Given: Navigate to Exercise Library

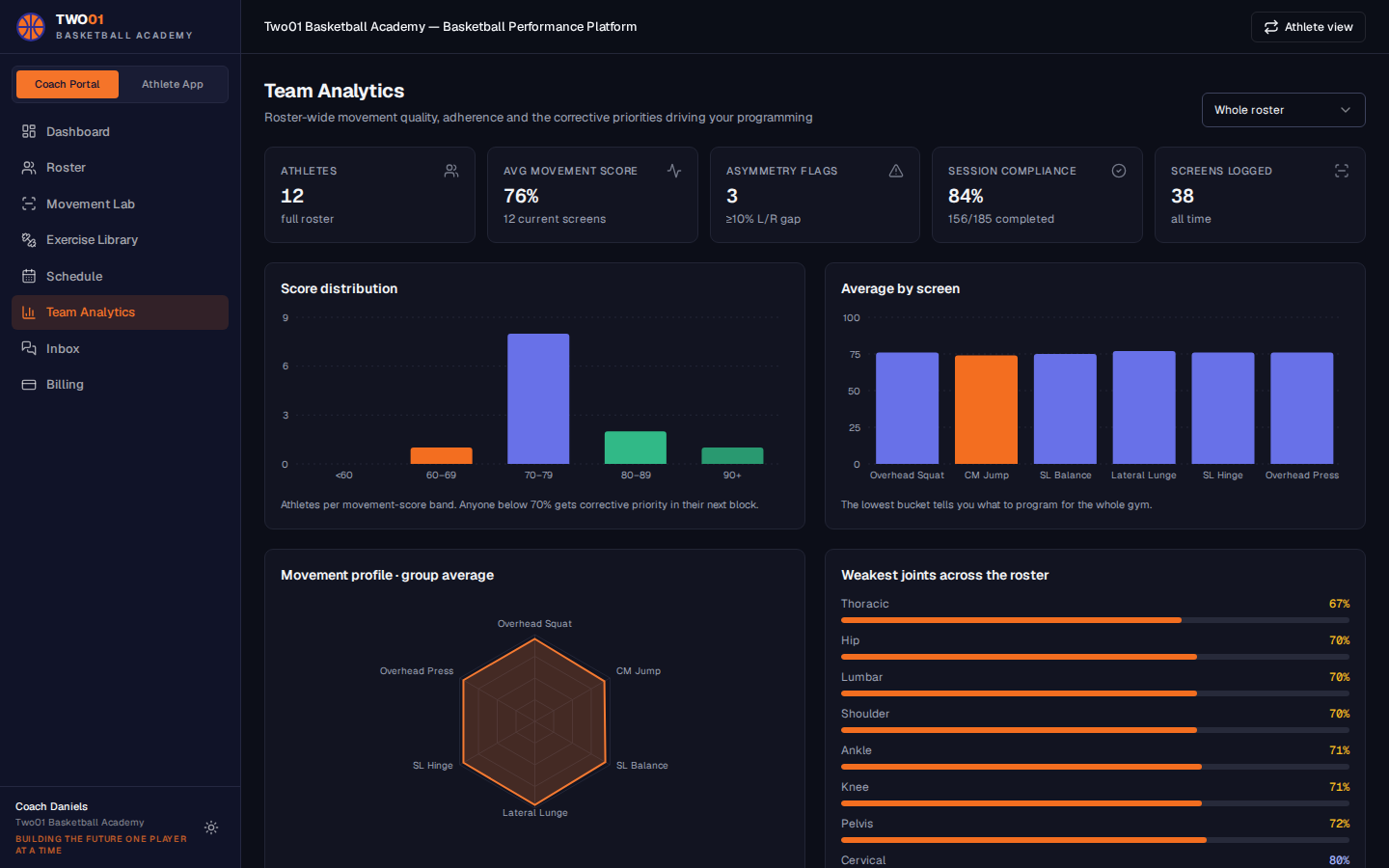Looking at the screenshot, I should [x=120, y=240].
